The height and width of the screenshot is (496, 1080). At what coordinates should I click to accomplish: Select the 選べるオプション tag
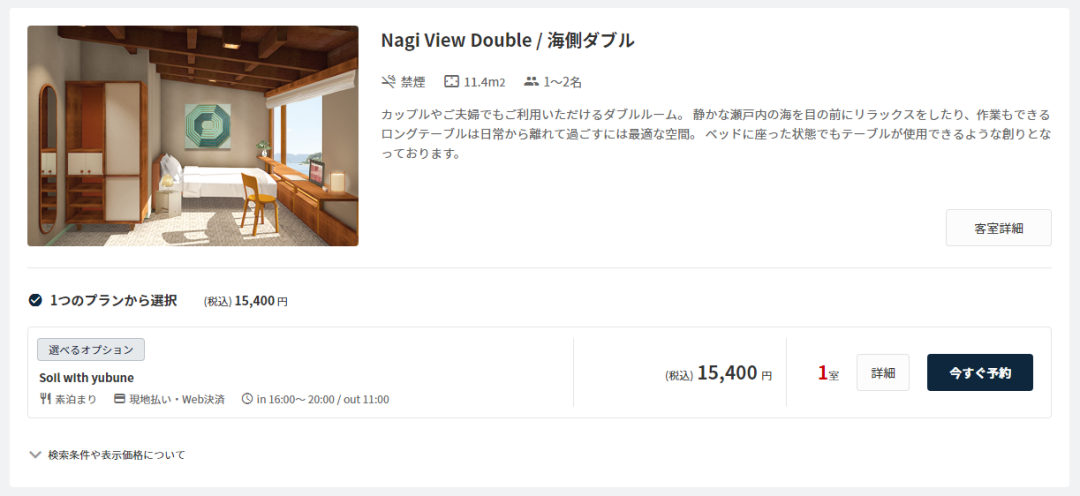pyautogui.click(x=91, y=350)
